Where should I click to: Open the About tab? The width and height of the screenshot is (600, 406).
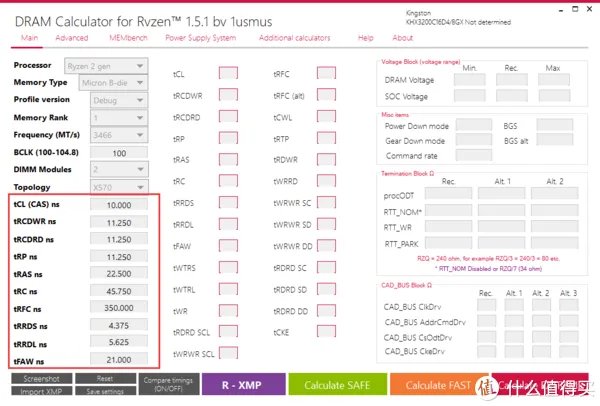tap(402, 38)
